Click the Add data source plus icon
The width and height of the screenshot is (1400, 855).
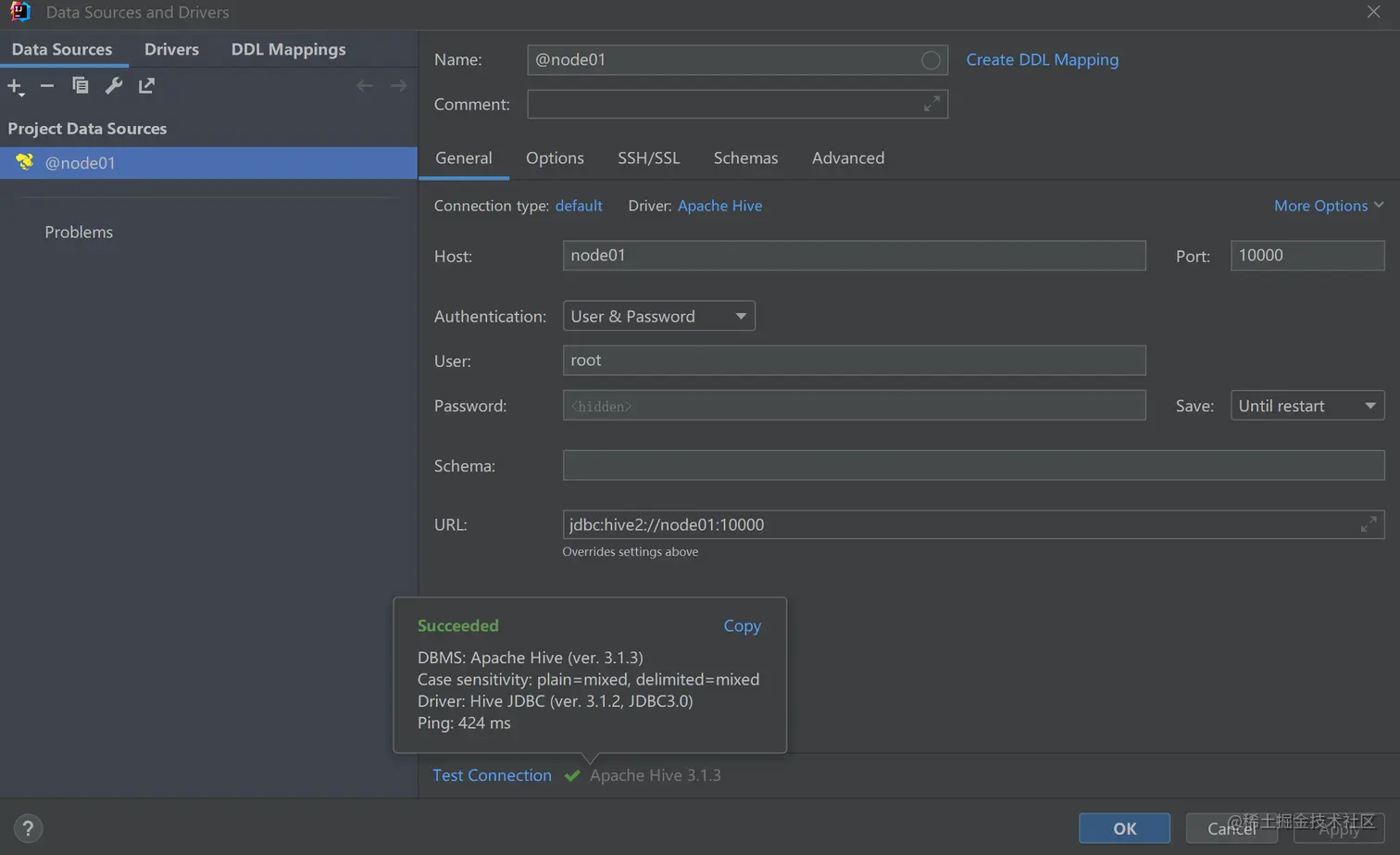(16, 86)
